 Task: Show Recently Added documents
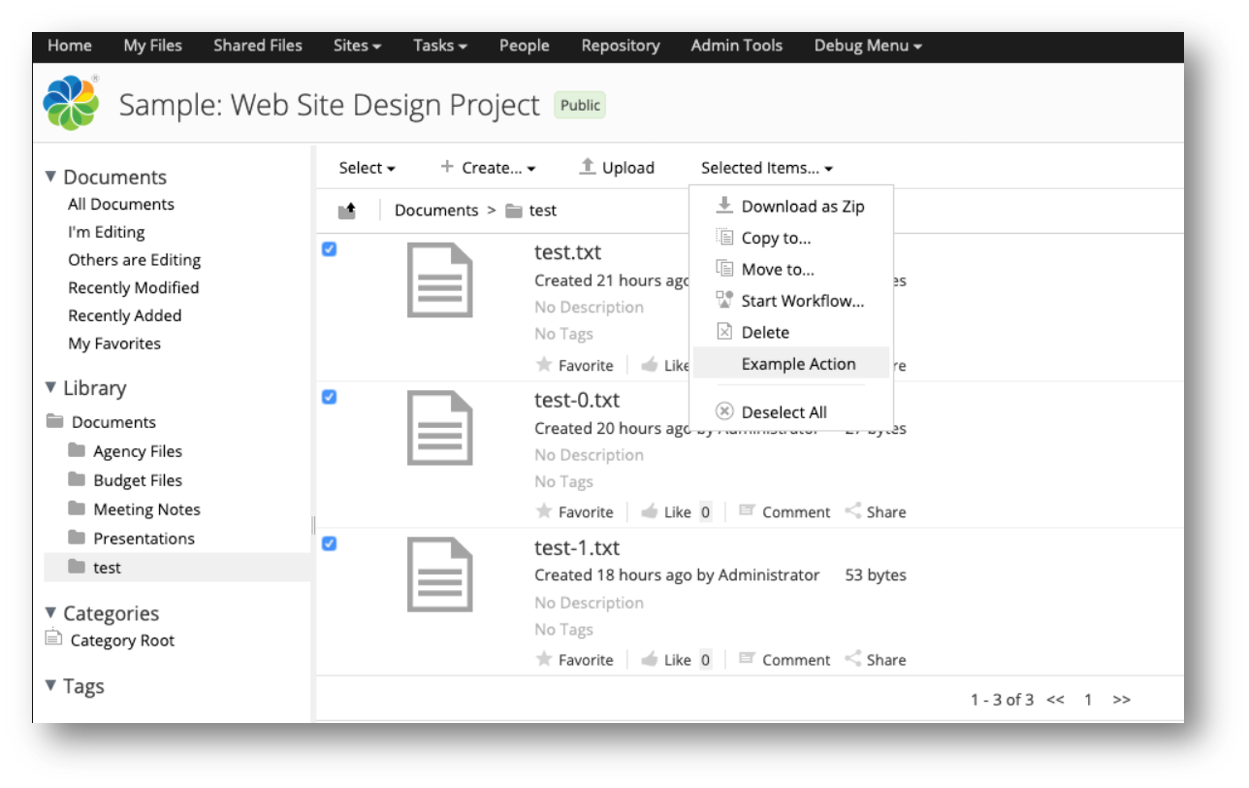125,316
